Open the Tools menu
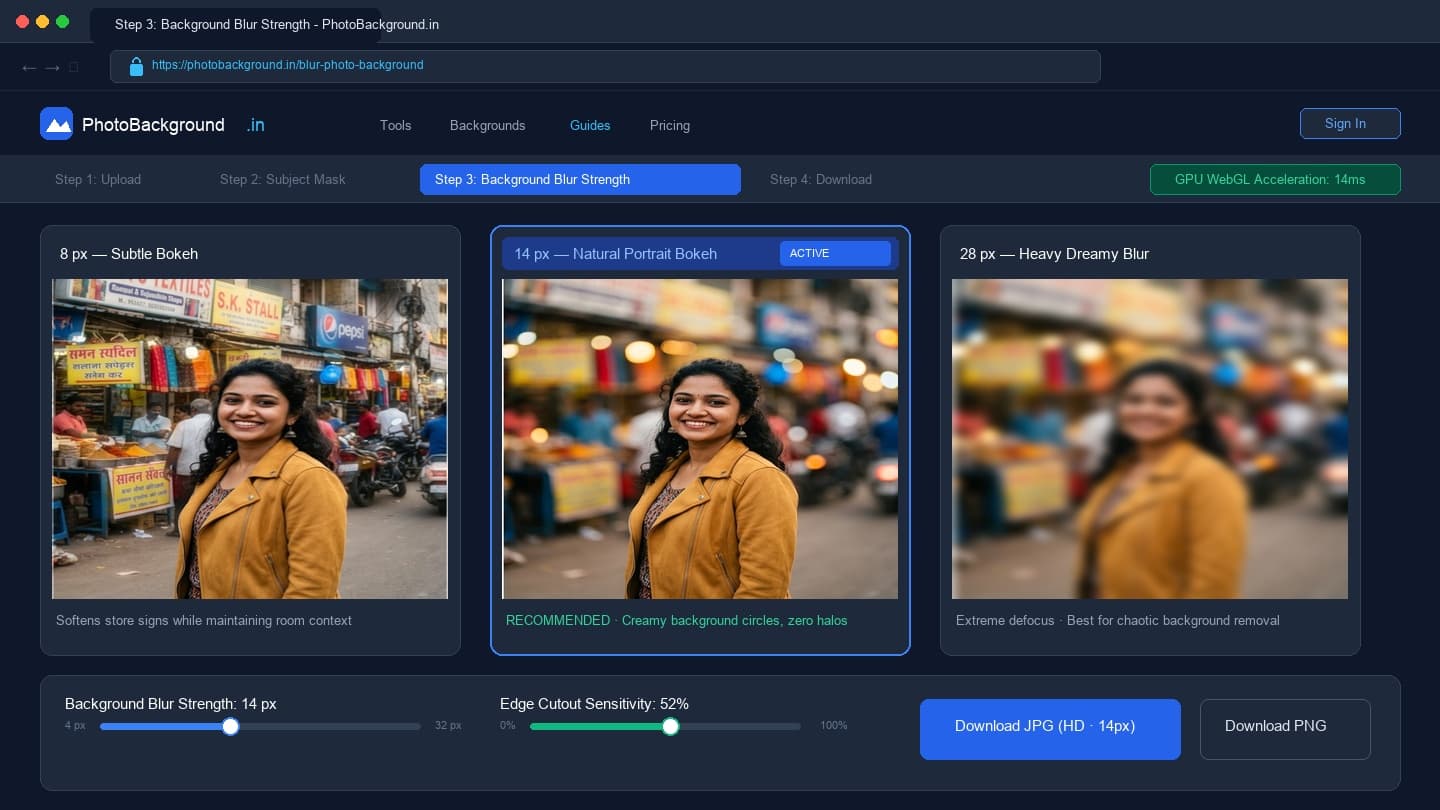The height and width of the screenshot is (810, 1440). 395,125
